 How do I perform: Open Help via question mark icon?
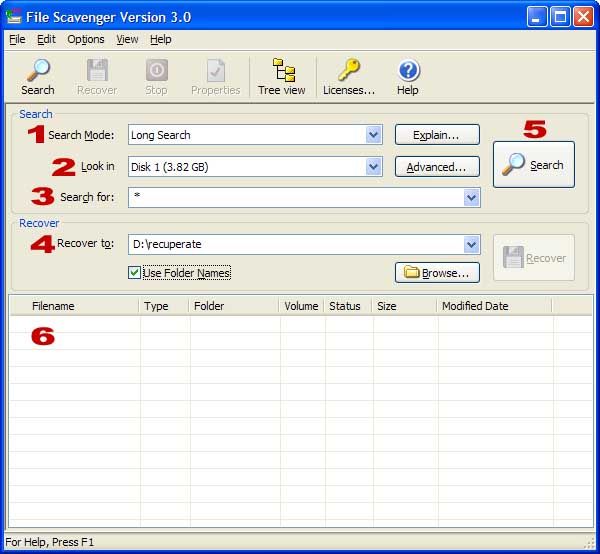[408, 70]
